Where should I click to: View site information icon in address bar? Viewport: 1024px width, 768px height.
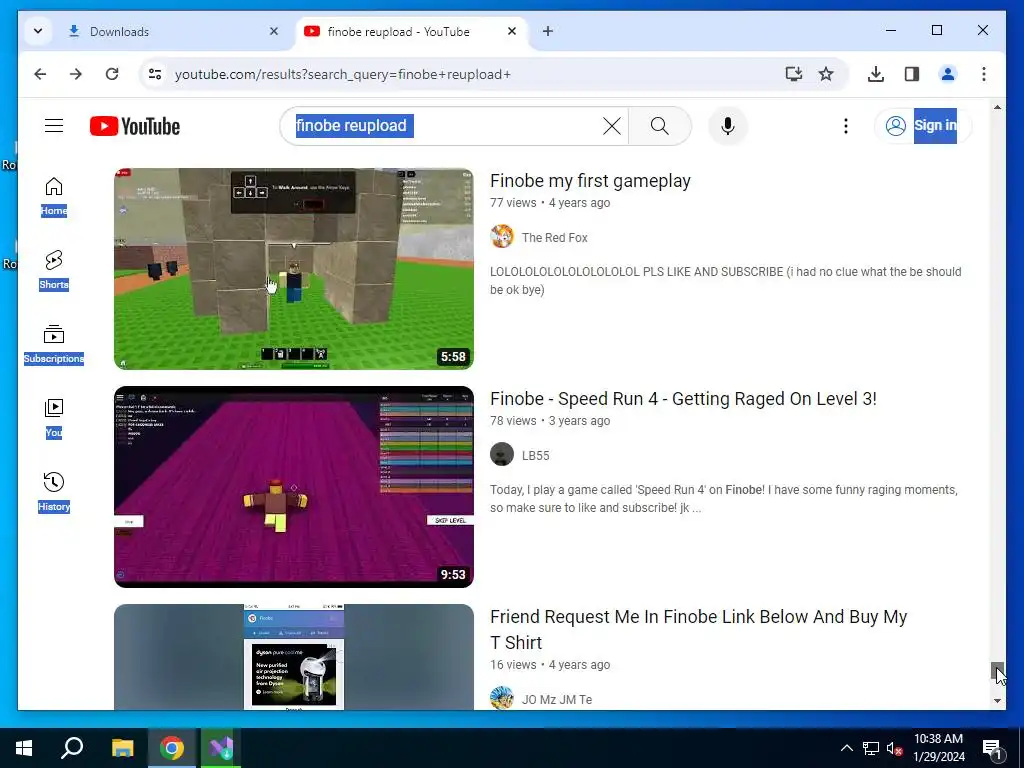click(155, 74)
